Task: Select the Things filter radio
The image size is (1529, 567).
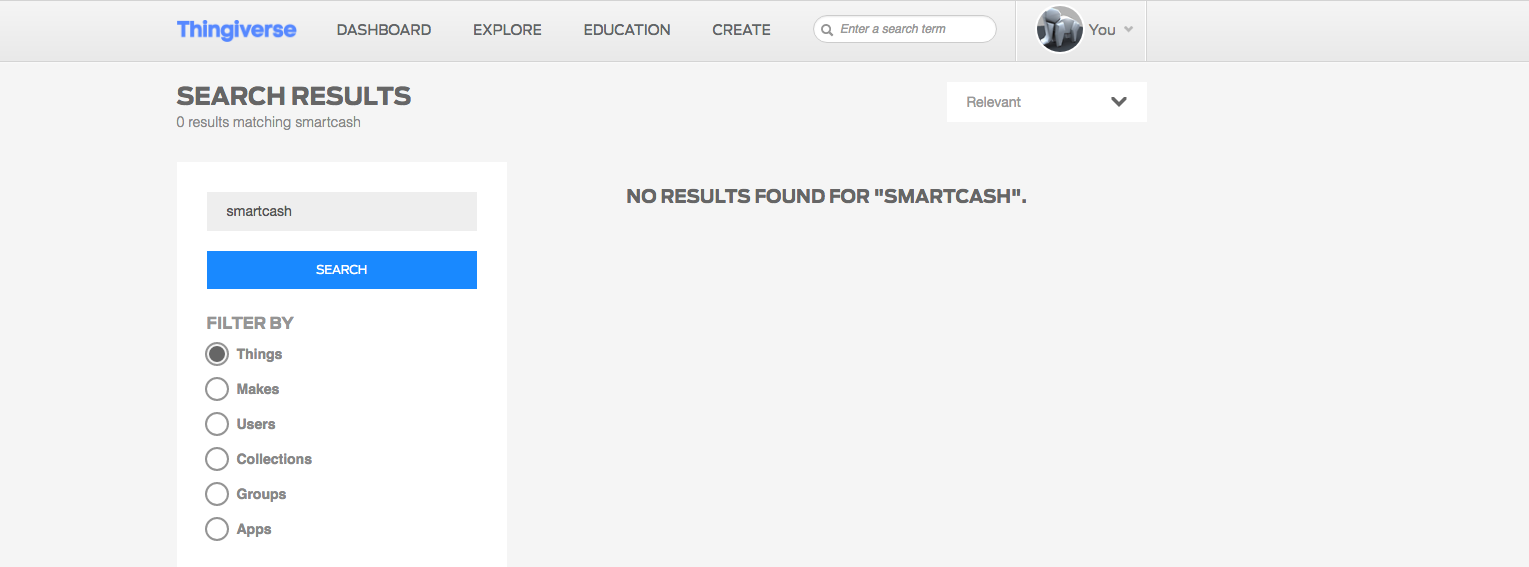Action: pos(217,354)
